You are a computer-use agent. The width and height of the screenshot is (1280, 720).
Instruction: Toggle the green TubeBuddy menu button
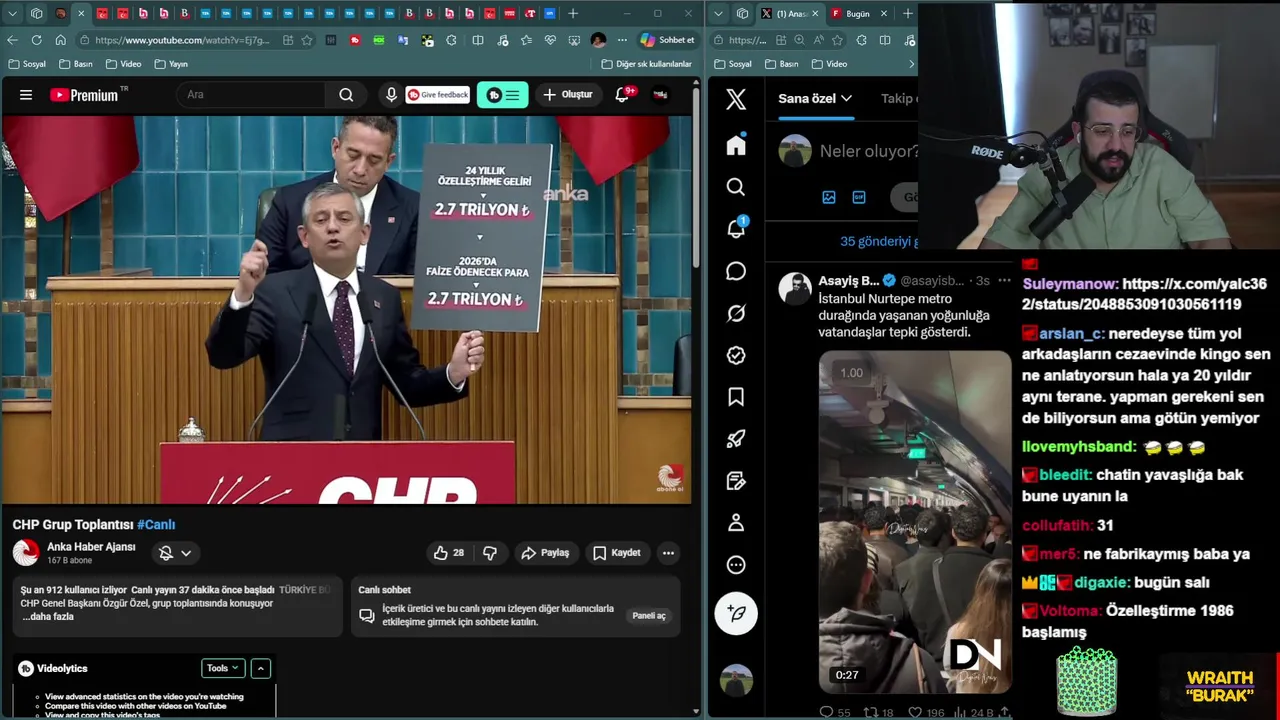coord(503,95)
